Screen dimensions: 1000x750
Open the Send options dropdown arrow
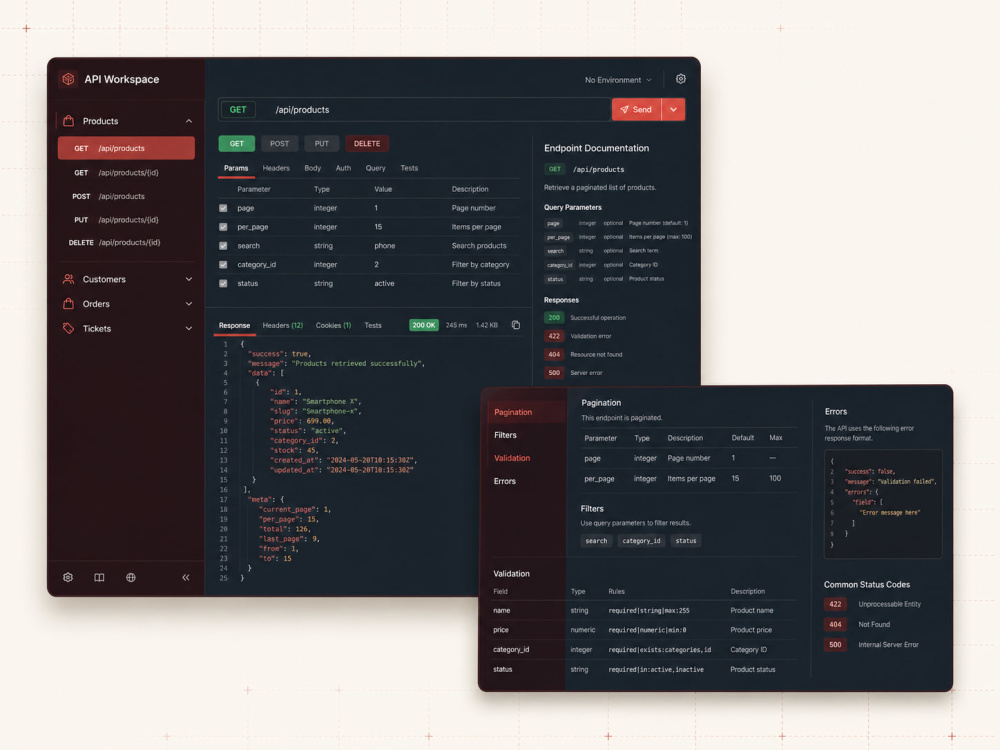click(673, 110)
